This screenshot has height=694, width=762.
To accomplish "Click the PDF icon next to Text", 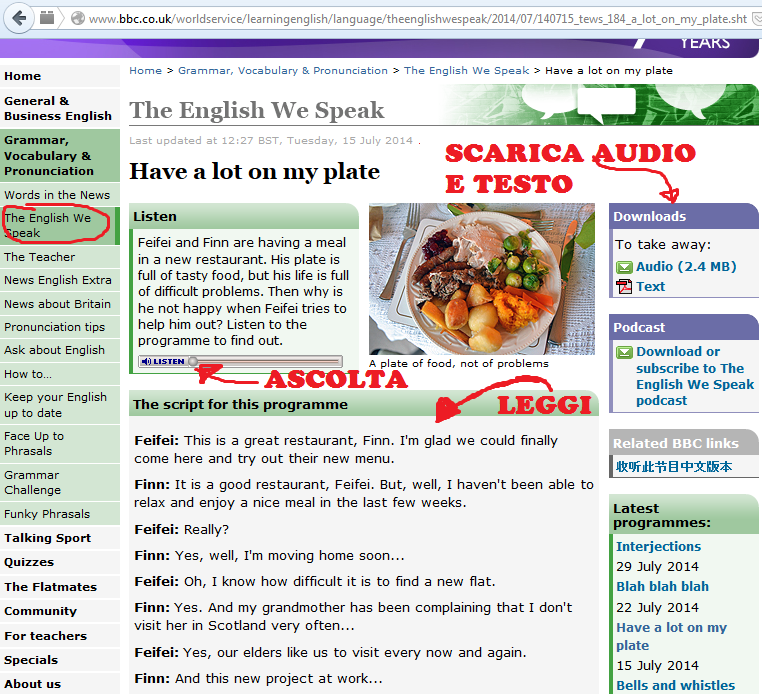I will [624, 287].
